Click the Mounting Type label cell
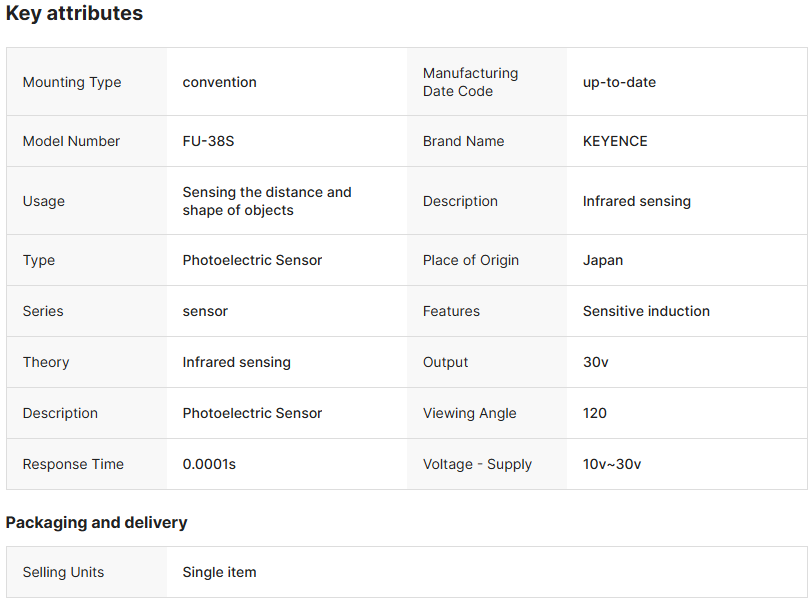Image resolution: width=808 pixels, height=598 pixels. coord(72,82)
